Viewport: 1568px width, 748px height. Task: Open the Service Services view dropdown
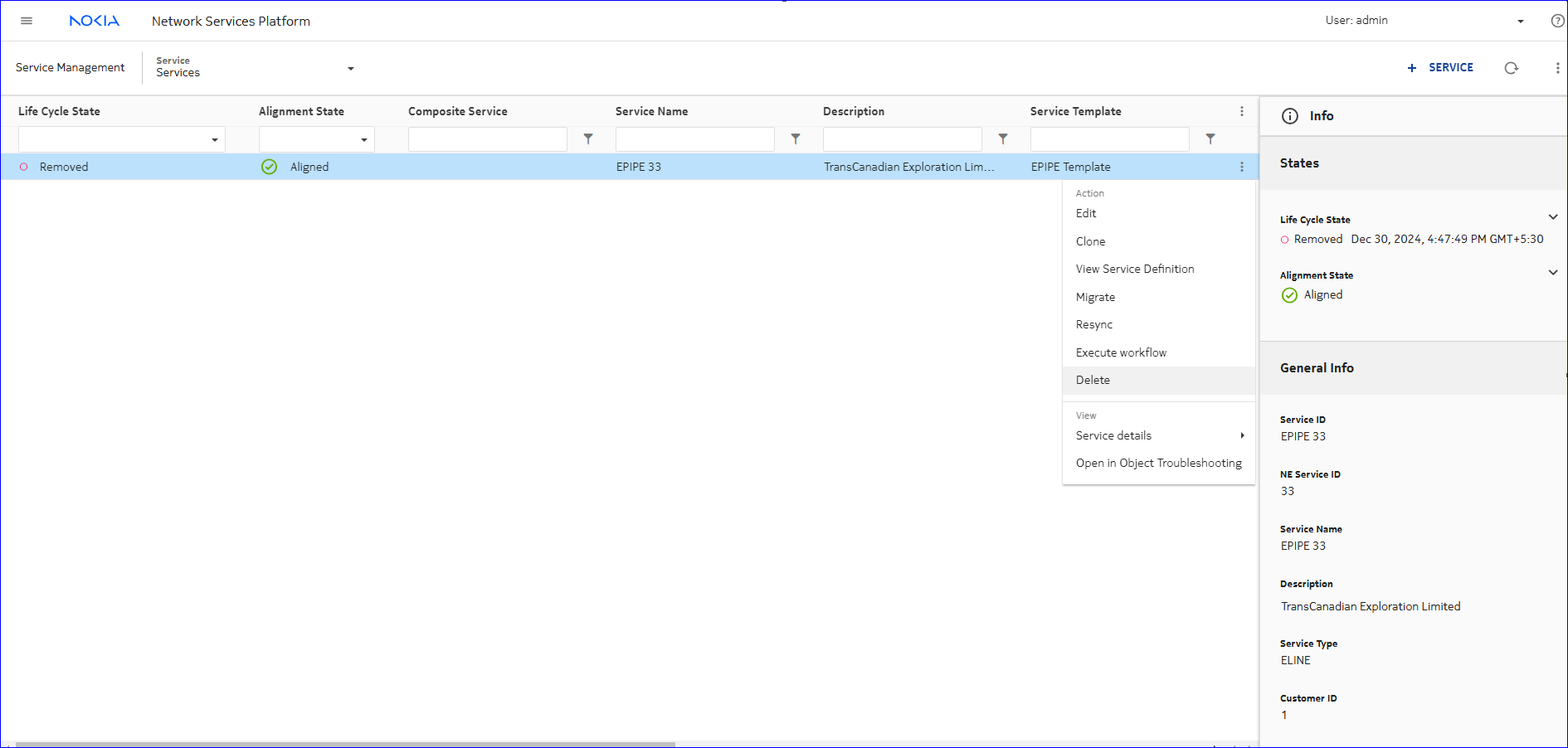click(350, 68)
